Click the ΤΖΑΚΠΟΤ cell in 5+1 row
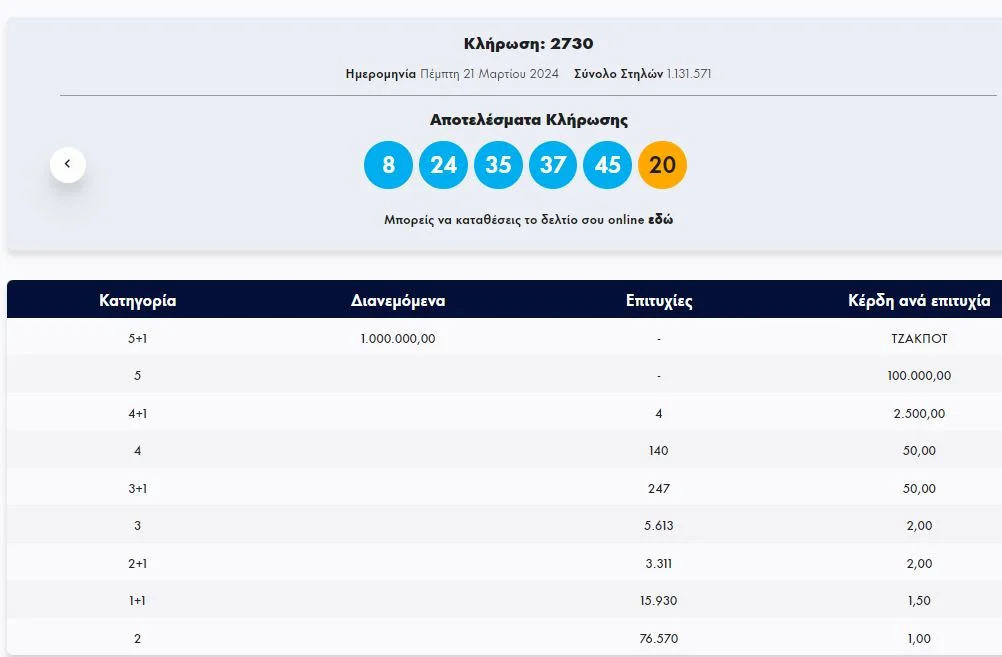The width and height of the screenshot is (1002, 657). (x=918, y=339)
